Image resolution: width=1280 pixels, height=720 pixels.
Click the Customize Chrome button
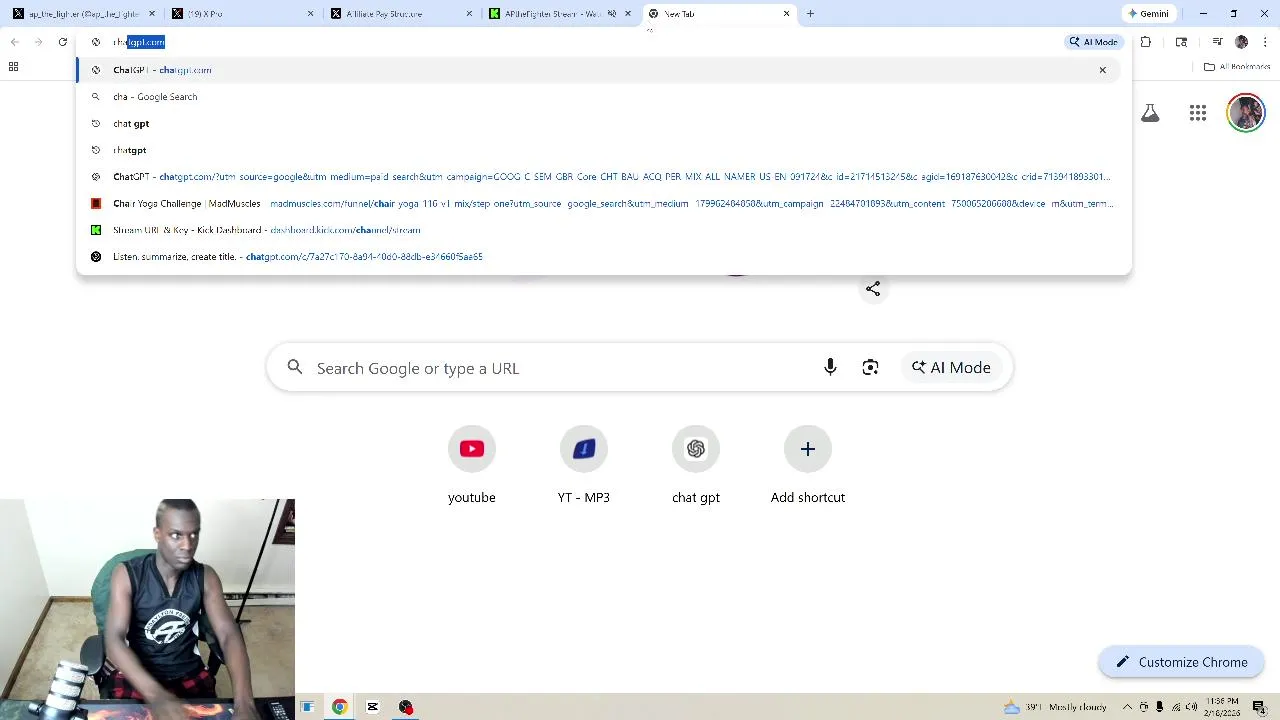tap(1181, 662)
